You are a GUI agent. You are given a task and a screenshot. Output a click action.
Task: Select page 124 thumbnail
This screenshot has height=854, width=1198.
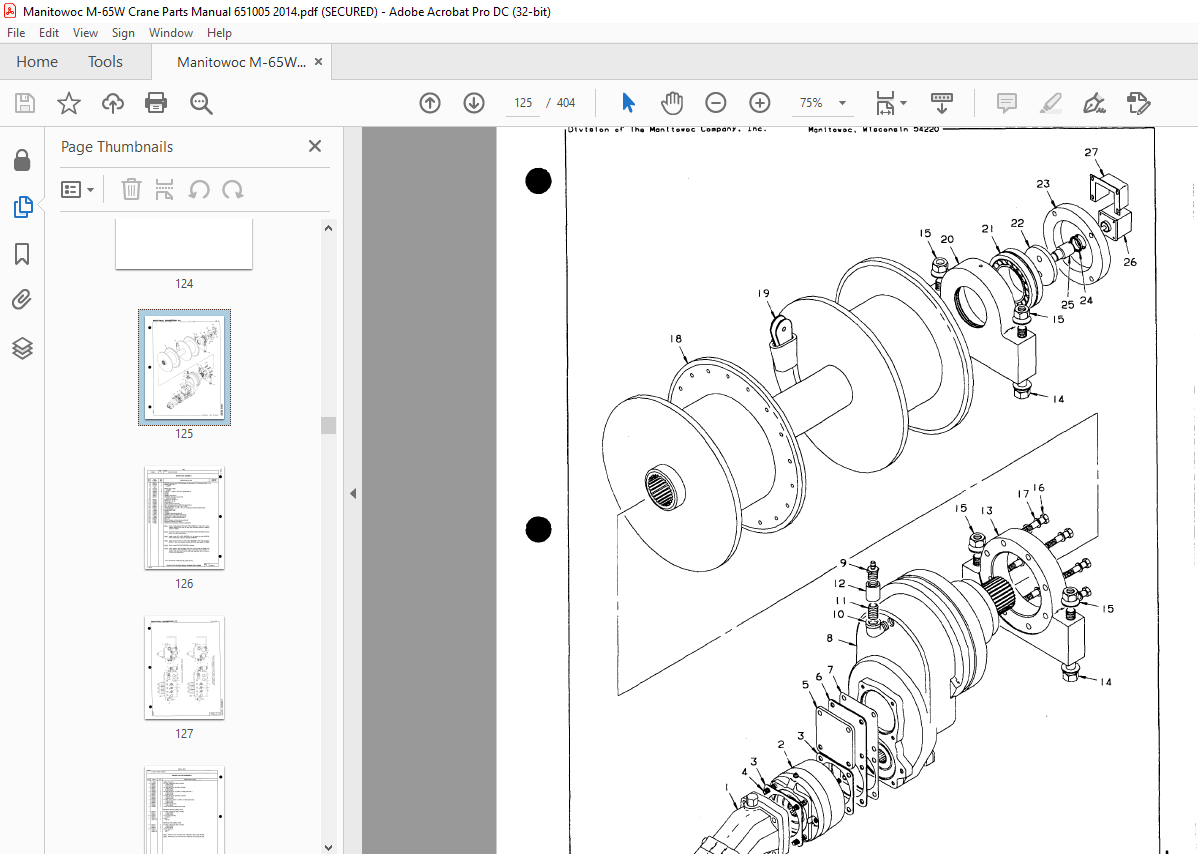184,244
